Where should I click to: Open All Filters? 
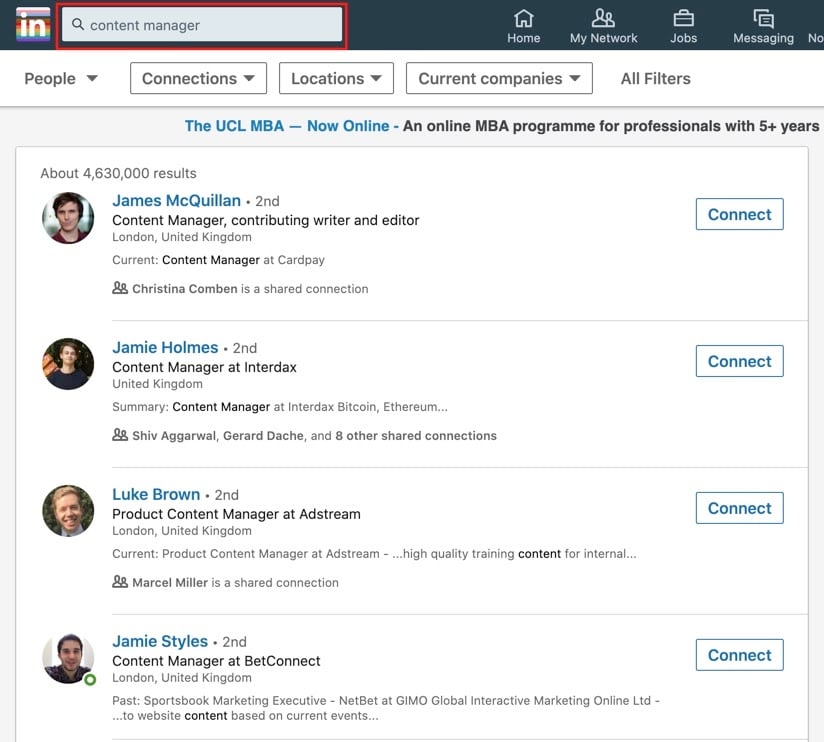click(x=655, y=78)
